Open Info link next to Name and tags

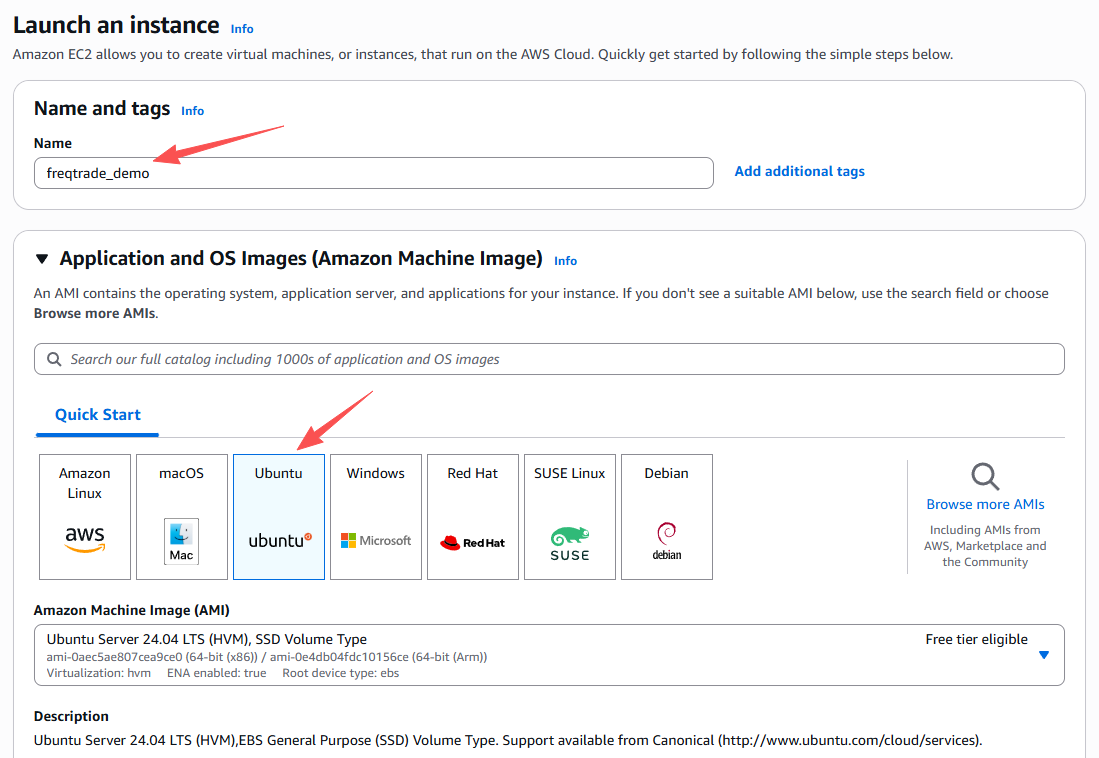coord(192,111)
